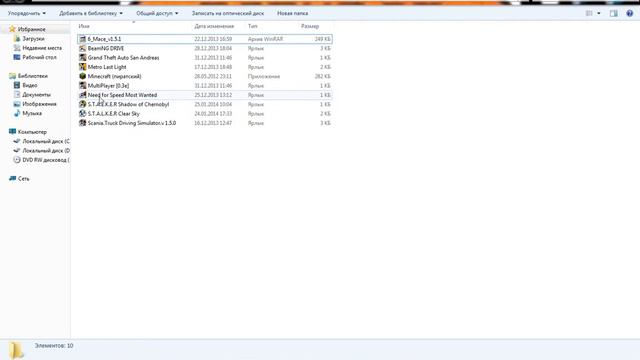Click the Приложение type cell of Minecraft

pyautogui.click(x=264, y=76)
